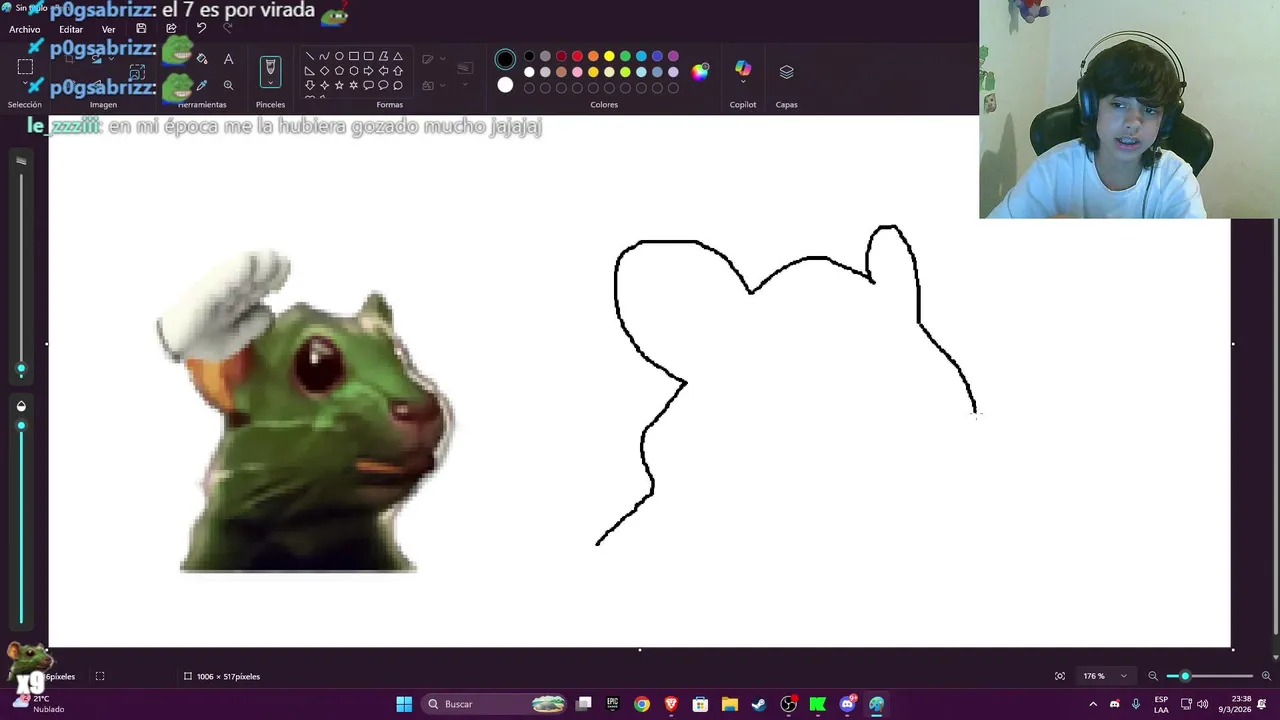Click the Copilot icon in the ribbon

(743, 68)
